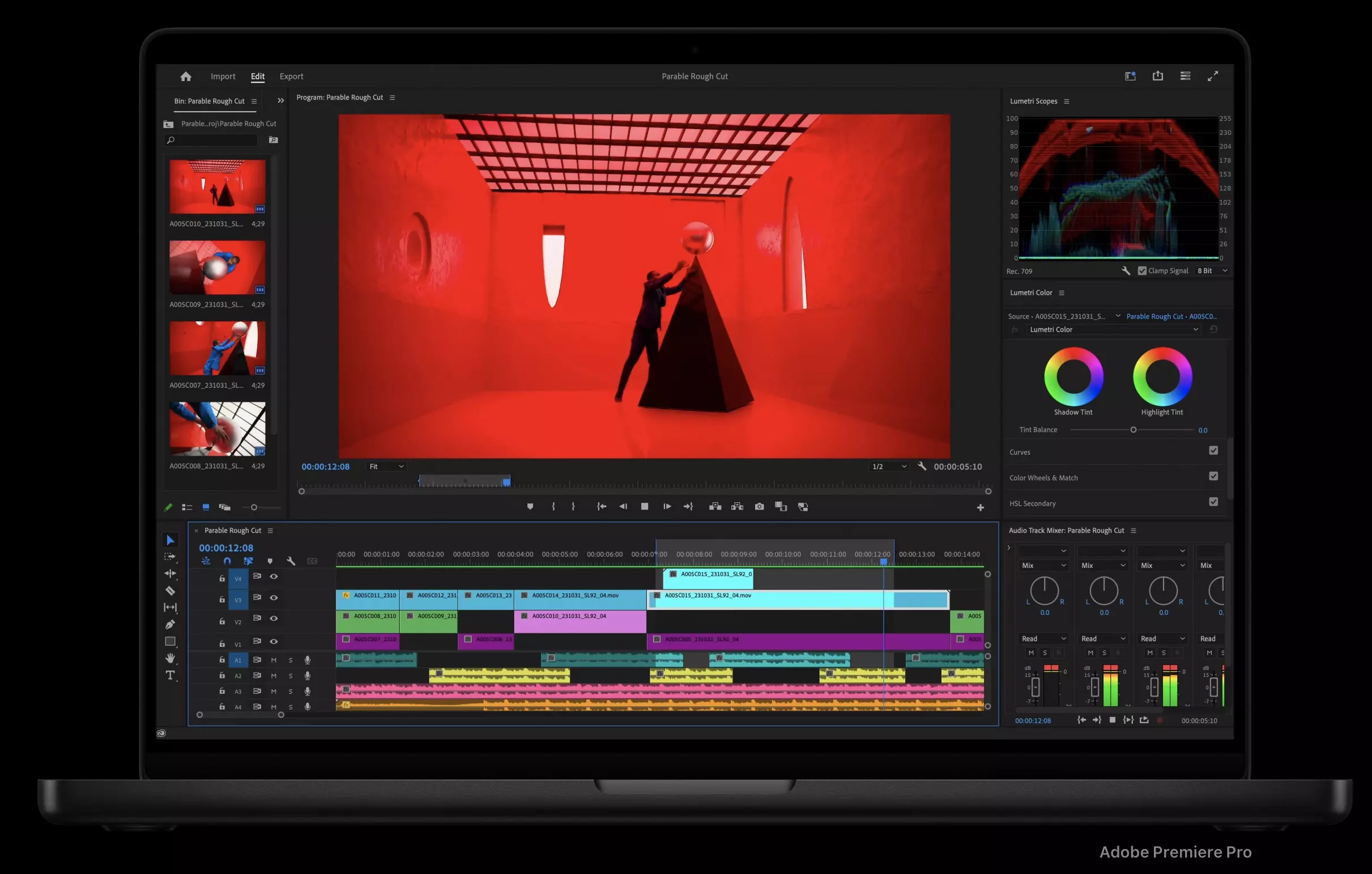The height and width of the screenshot is (874, 1372).
Task: Open the Source A005C015 clip dropdown
Action: [1118, 316]
